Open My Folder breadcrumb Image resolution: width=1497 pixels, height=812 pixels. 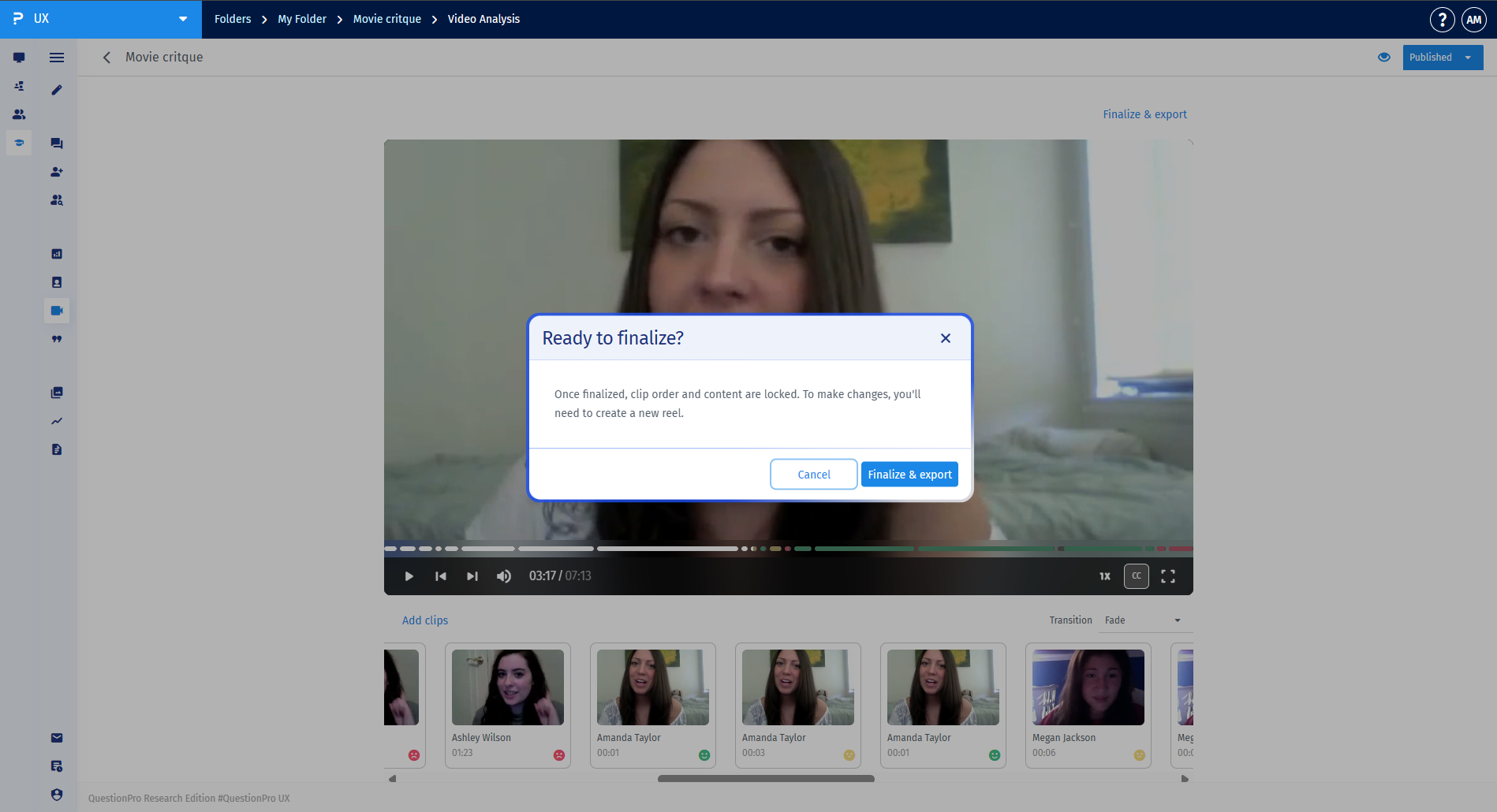302,19
